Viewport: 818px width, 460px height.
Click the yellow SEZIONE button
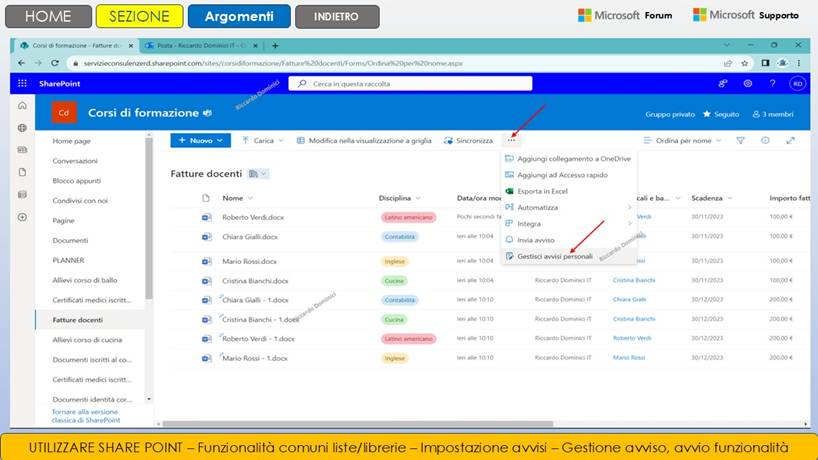click(x=139, y=16)
